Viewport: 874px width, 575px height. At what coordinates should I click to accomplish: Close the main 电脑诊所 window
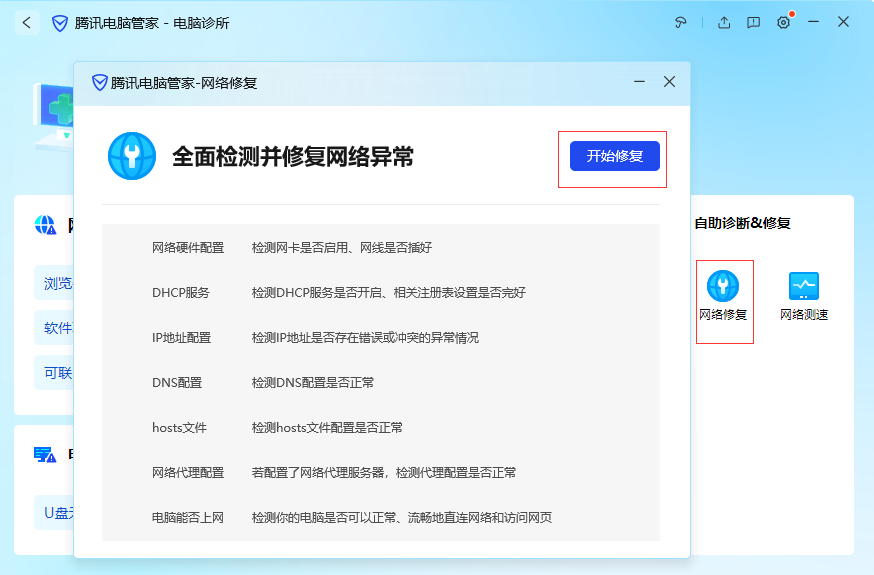[x=843, y=22]
